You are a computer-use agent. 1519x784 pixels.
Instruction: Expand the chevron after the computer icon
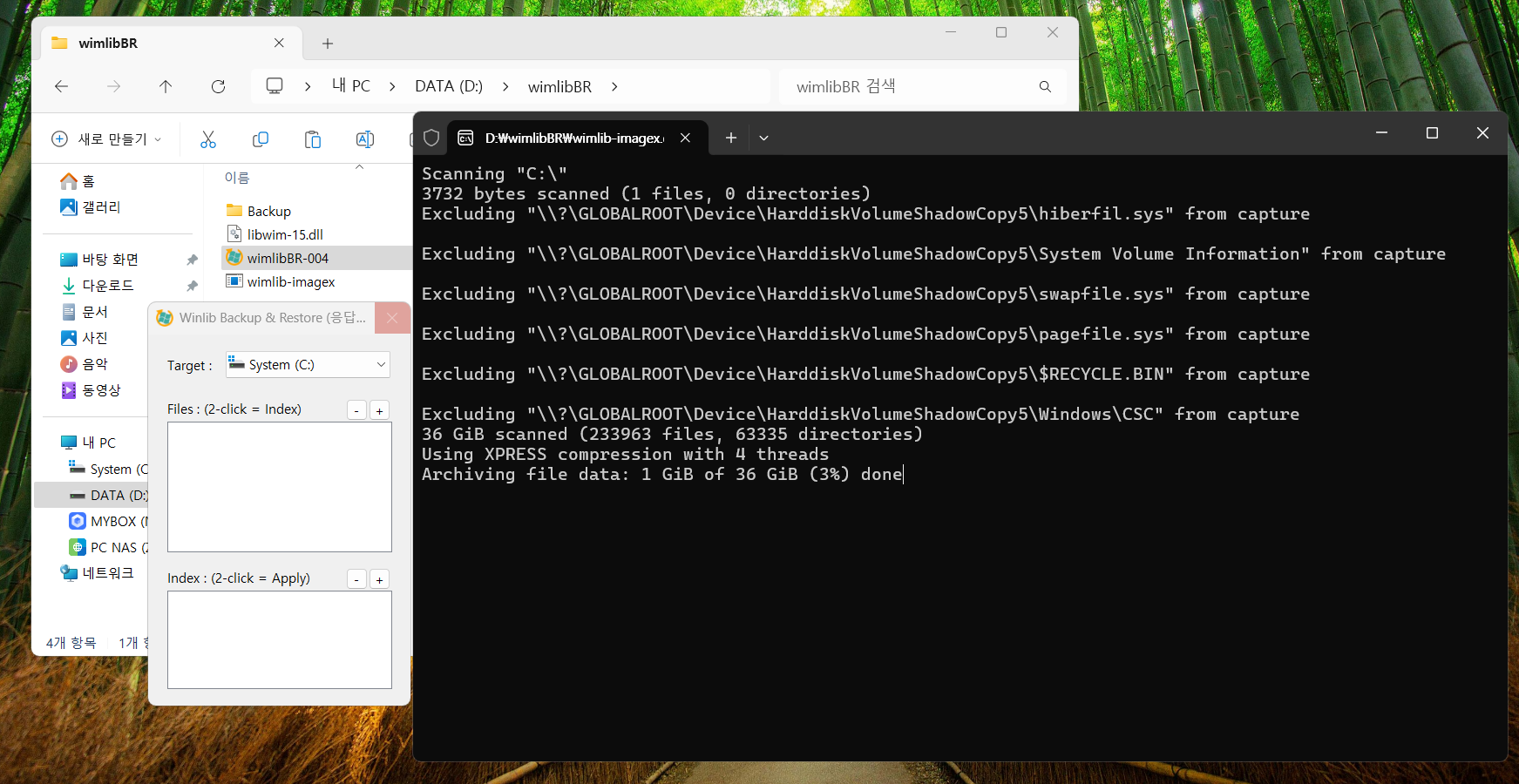click(308, 86)
